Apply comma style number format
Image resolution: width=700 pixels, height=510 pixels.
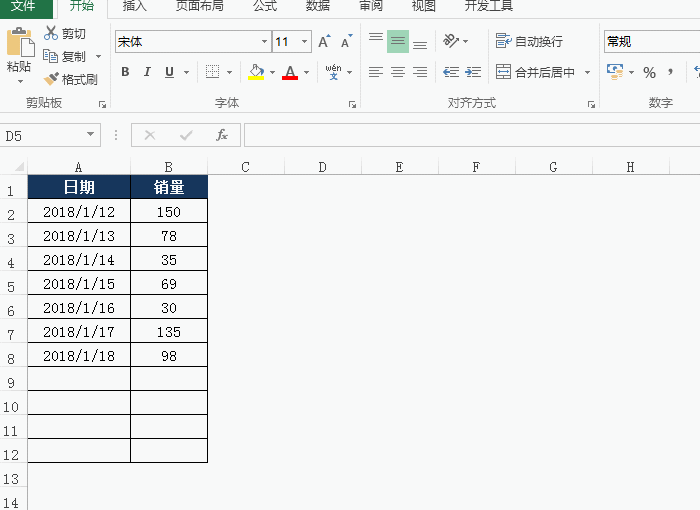[x=670, y=71]
